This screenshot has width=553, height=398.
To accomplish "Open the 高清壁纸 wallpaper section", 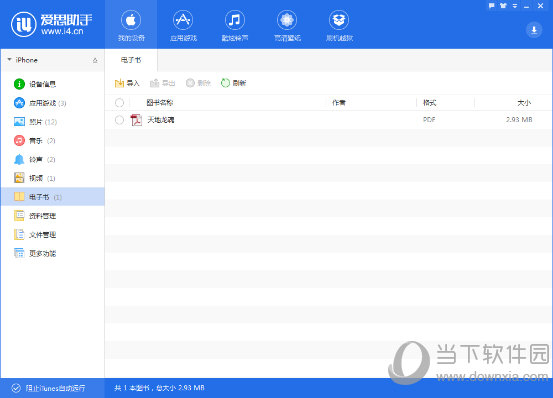I will click(x=287, y=25).
